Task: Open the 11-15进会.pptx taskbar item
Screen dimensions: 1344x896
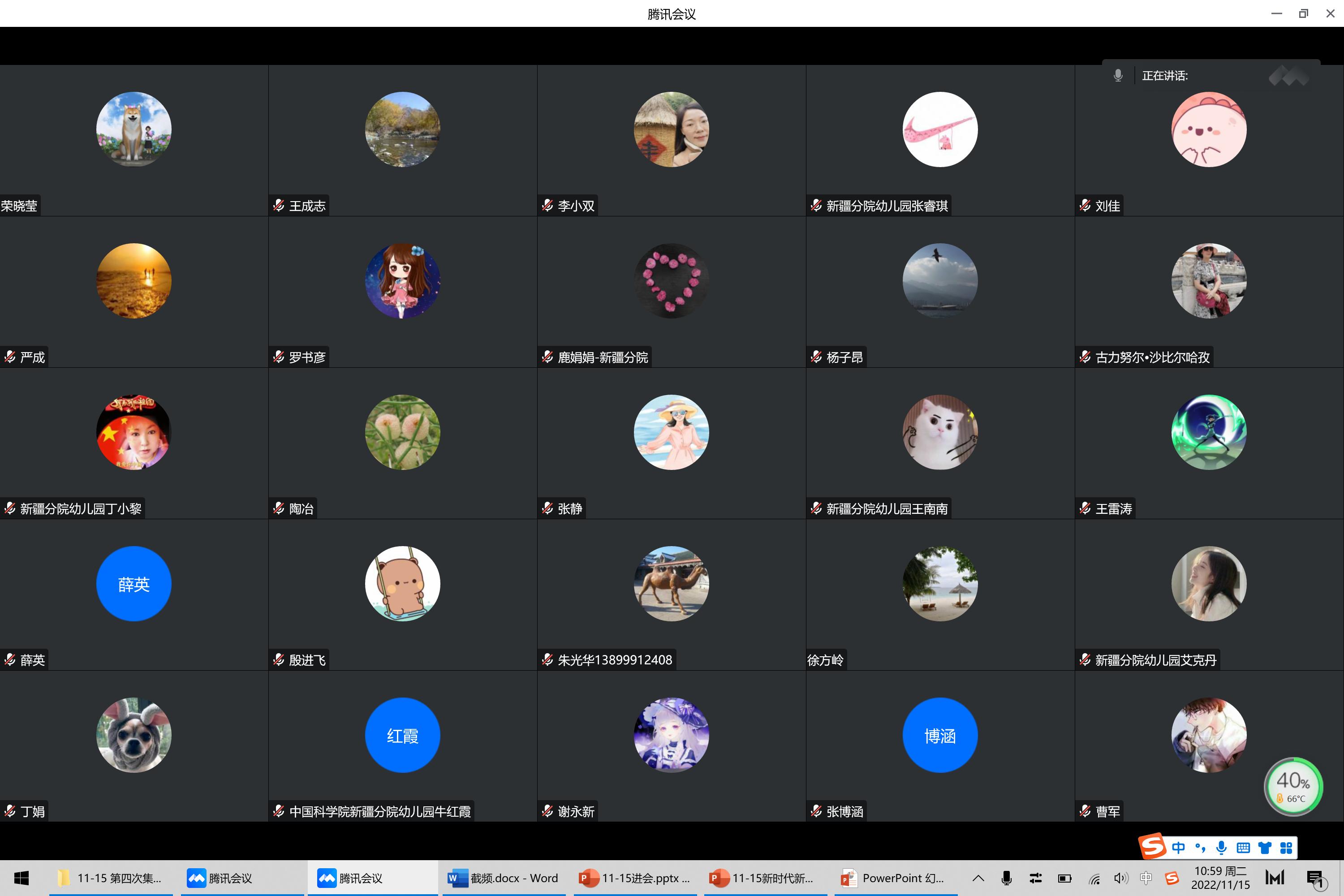Action: [634, 878]
